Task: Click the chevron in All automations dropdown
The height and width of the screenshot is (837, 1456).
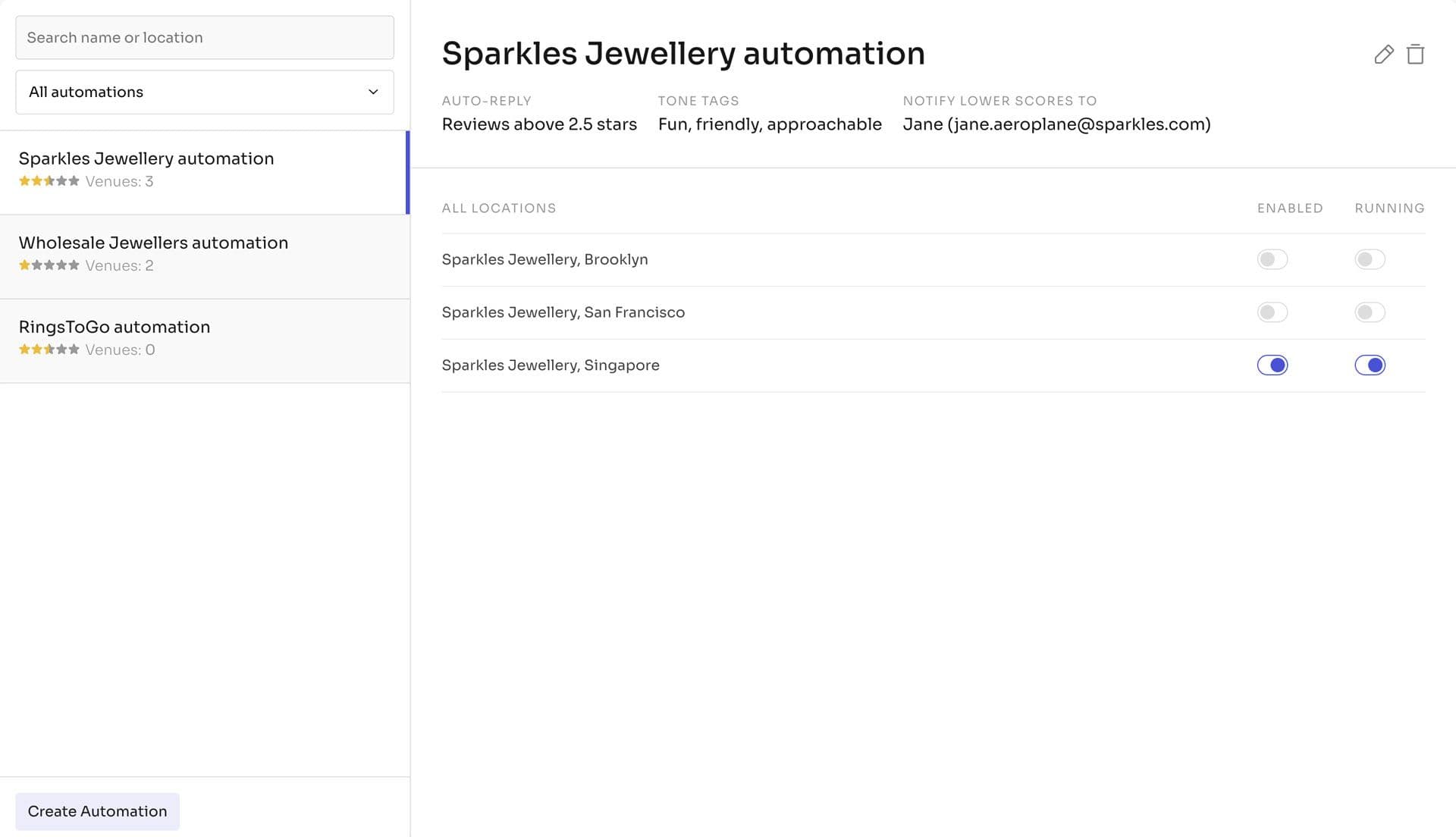Action: pos(373,92)
